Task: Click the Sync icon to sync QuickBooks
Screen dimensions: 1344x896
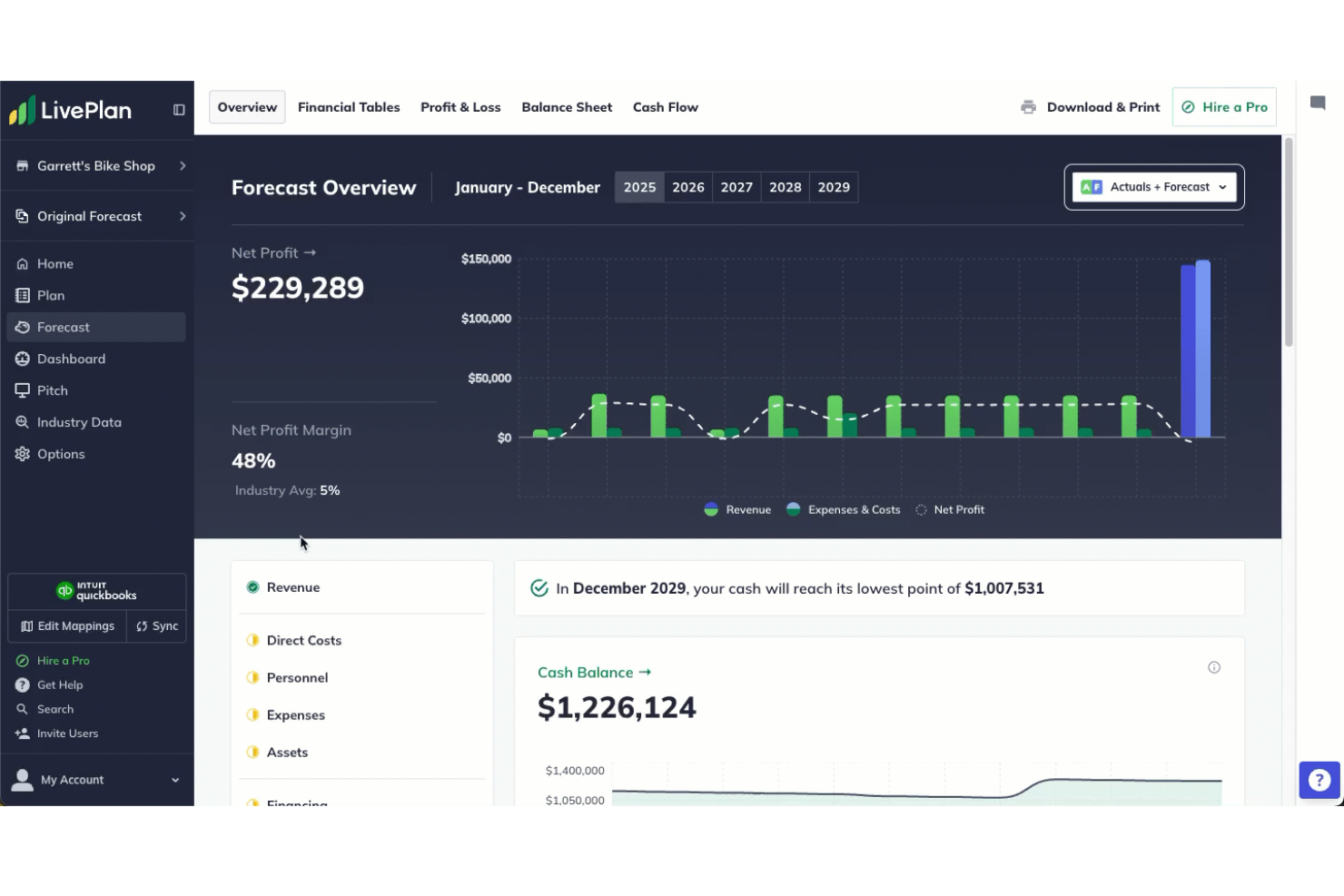Action: [x=142, y=625]
